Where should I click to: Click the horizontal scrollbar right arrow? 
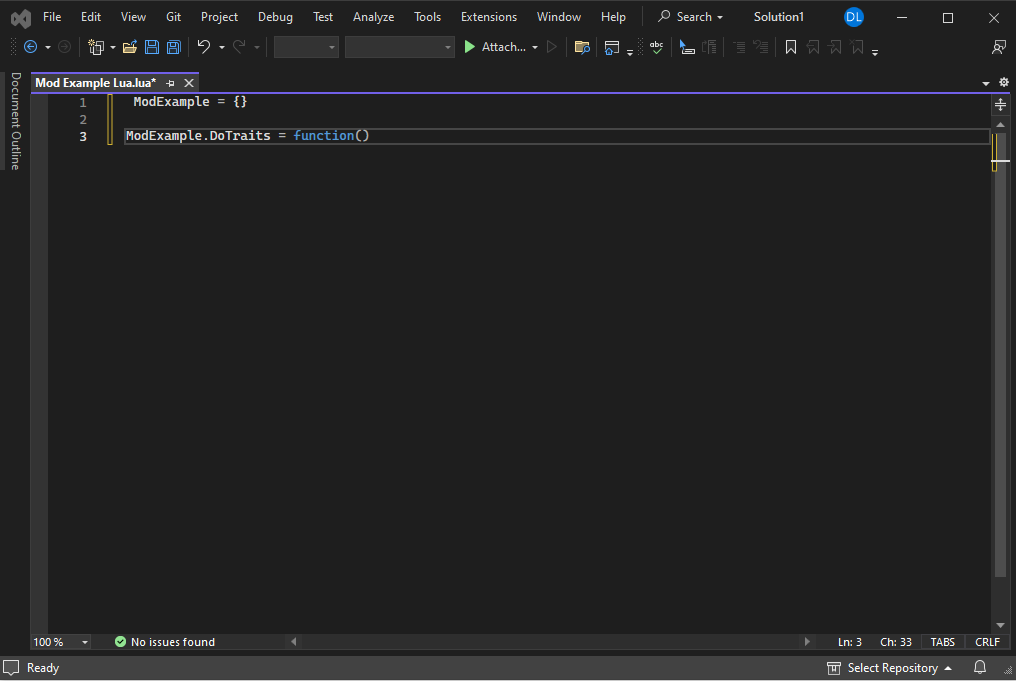click(x=807, y=641)
